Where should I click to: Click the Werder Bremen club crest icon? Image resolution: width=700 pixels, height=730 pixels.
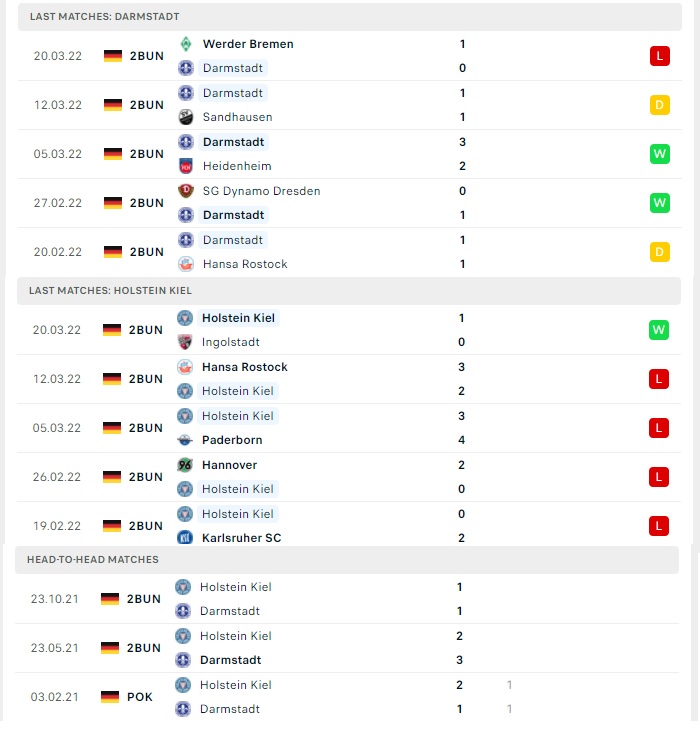pyautogui.click(x=186, y=44)
